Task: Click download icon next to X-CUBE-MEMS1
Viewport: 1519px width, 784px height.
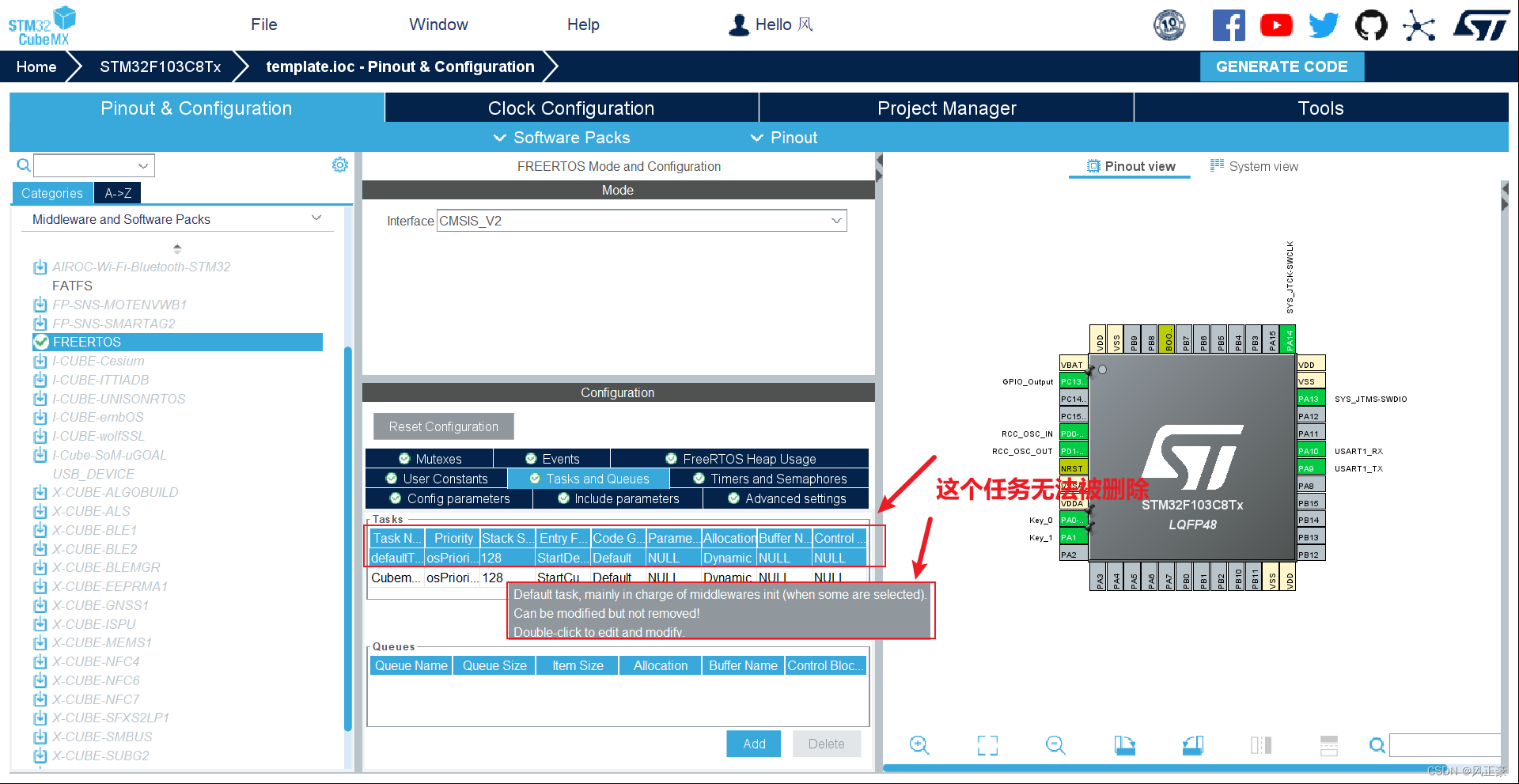Action: (40, 643)
